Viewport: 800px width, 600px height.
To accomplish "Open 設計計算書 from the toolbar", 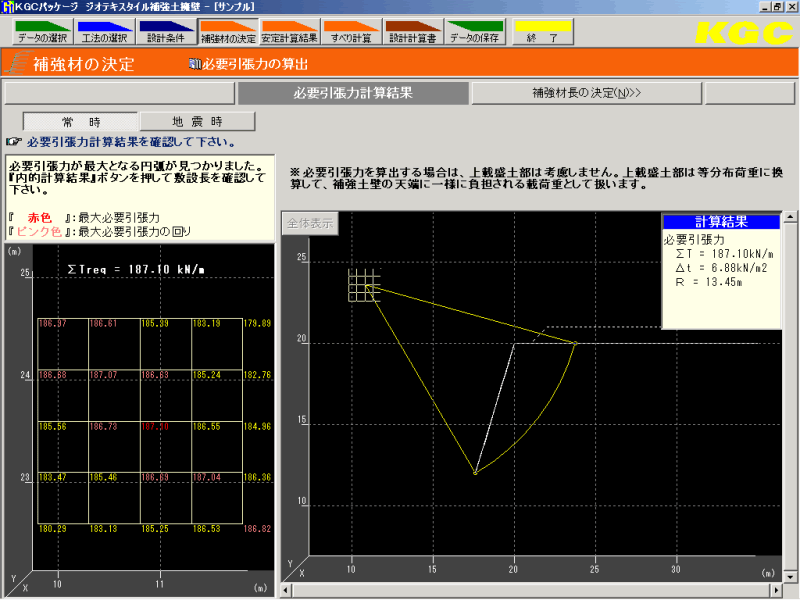I will pyautogui.click(x=414, y=33).
